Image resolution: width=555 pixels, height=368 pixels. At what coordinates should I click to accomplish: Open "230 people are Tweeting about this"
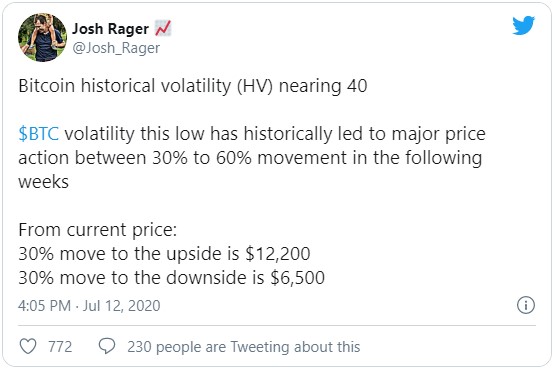click(244, 347)
